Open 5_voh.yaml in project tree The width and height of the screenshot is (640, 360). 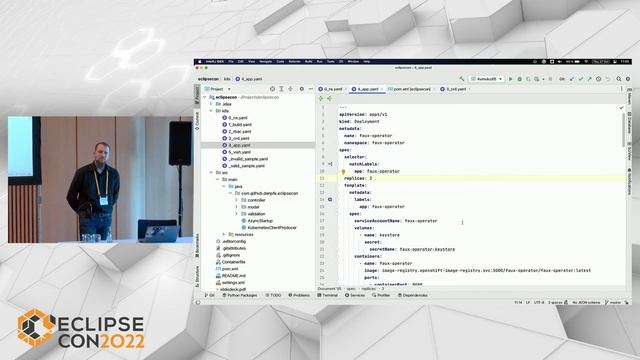[x=236, y=152]
